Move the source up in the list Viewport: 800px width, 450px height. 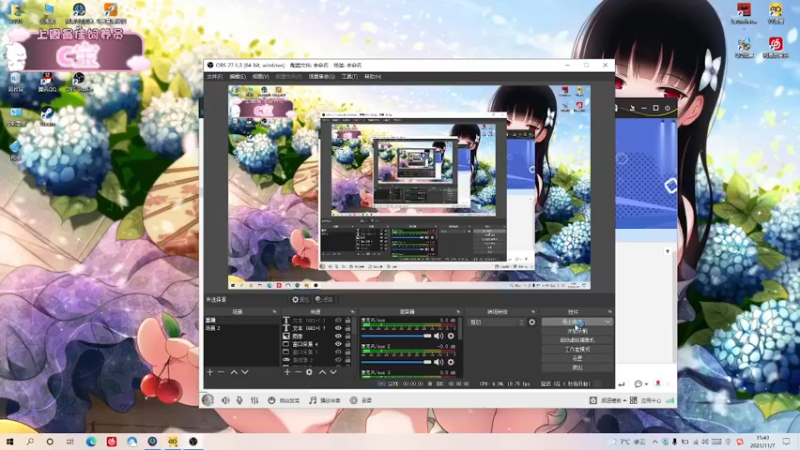click(x=322, y=372)
